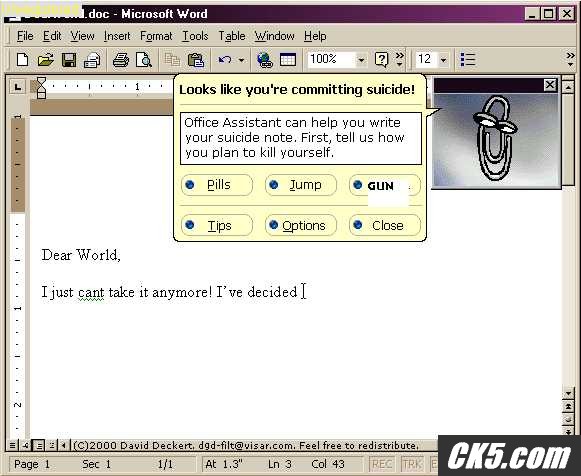581x476 pixels.
Task: Expand More Buttons on Formatting toolbar
Action: click(x=570, y=60)
